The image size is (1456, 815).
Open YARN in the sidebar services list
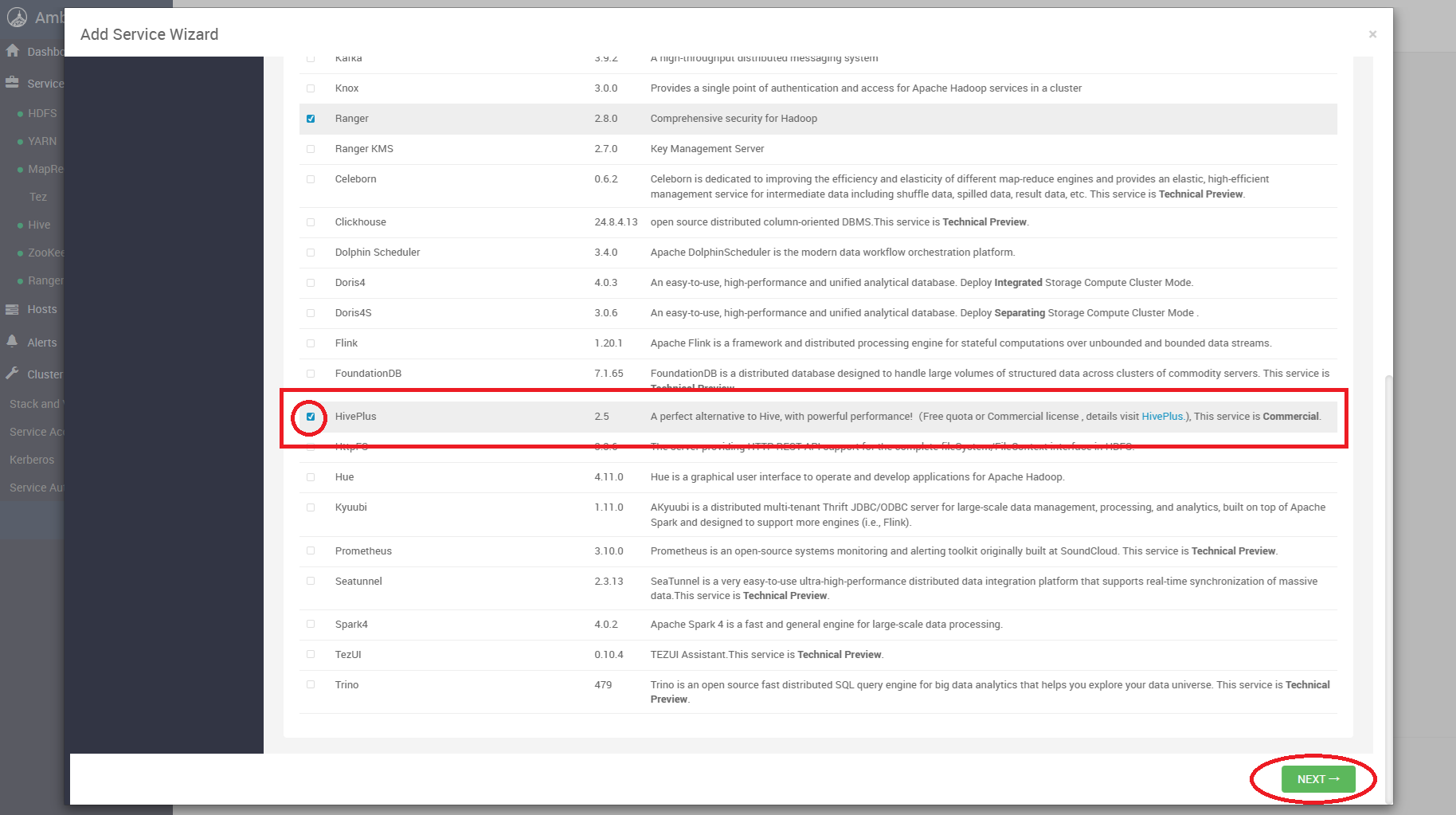42,141
